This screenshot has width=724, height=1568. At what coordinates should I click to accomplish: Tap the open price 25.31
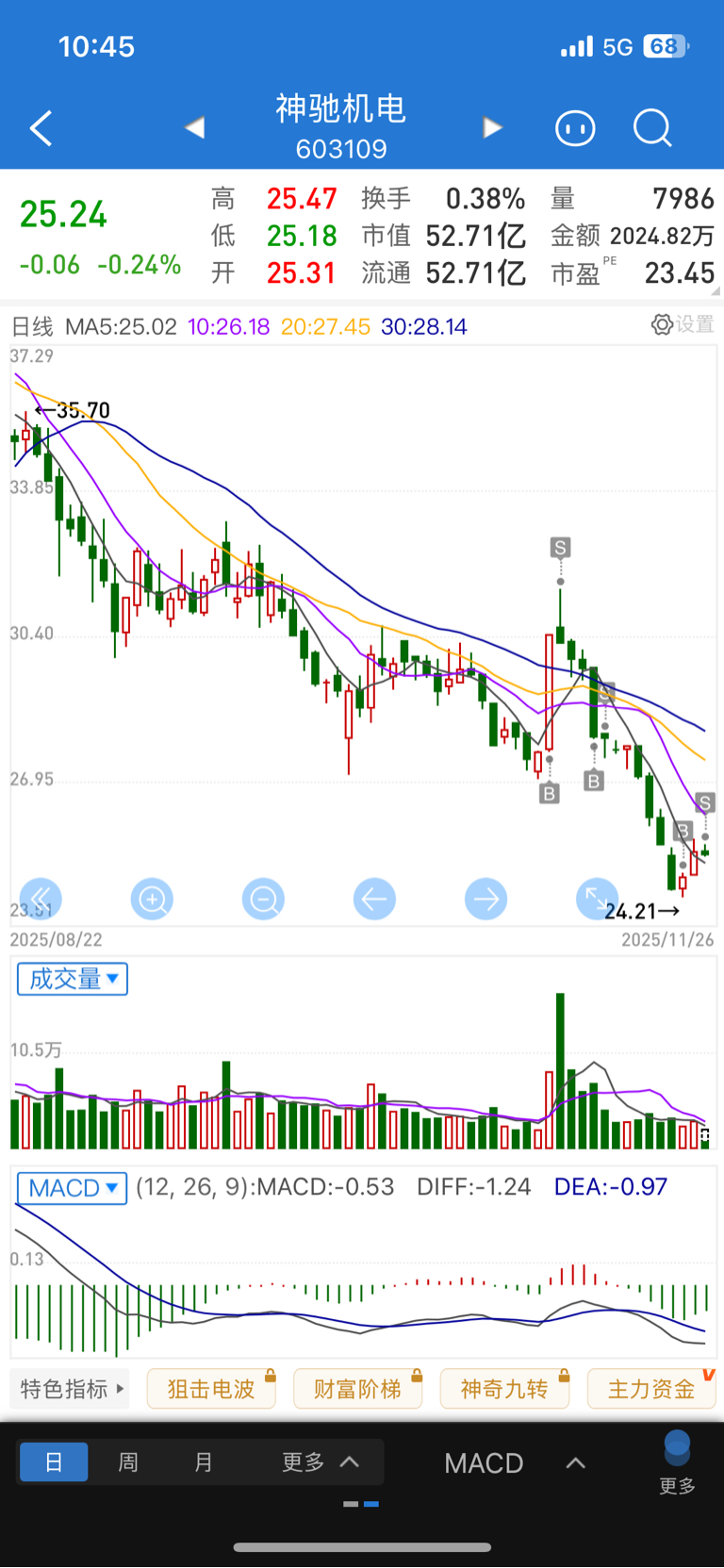(x=302, y=272)
